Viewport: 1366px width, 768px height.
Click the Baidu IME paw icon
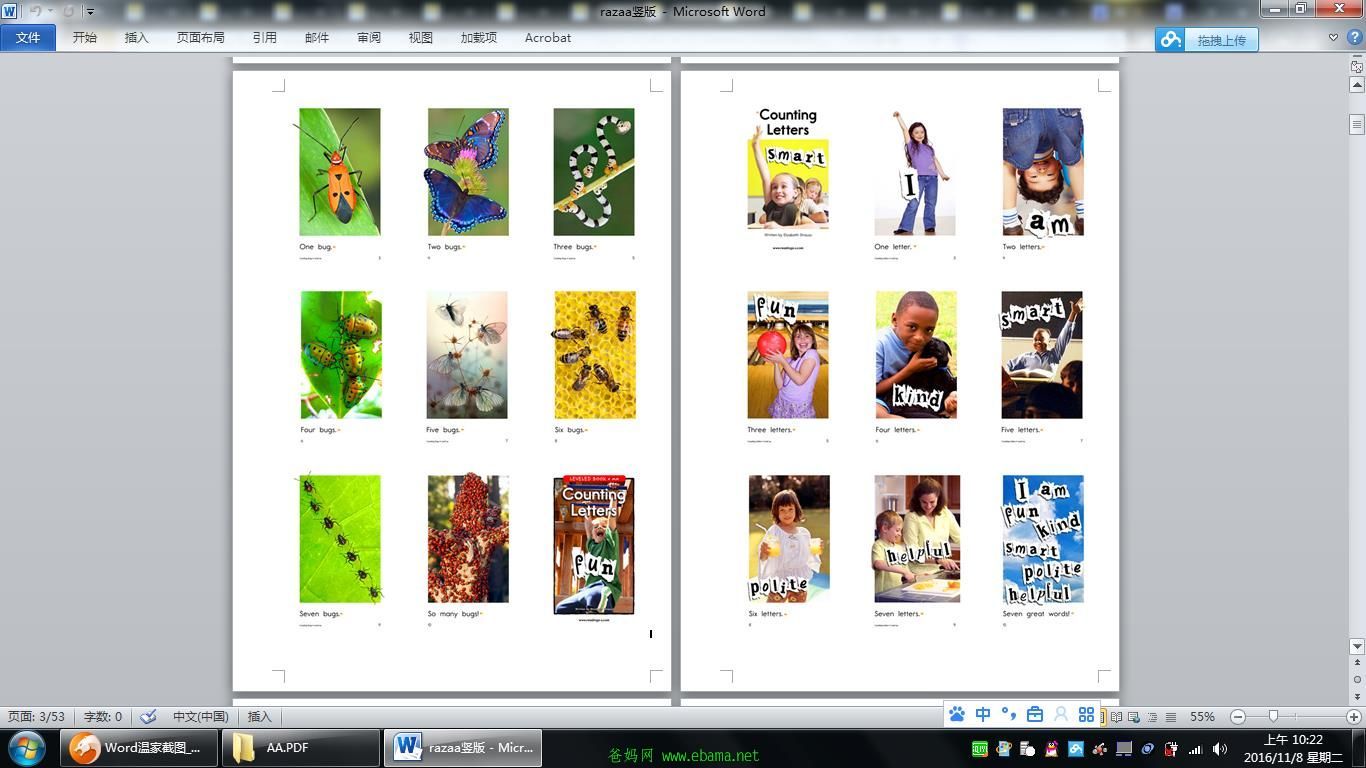[957, 714]
